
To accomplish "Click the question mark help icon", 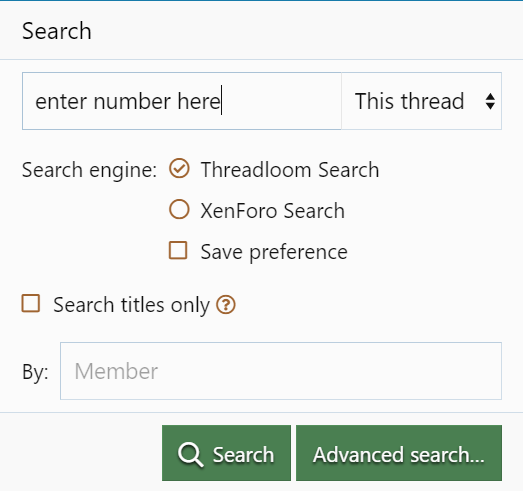I will tap(226, 305).
